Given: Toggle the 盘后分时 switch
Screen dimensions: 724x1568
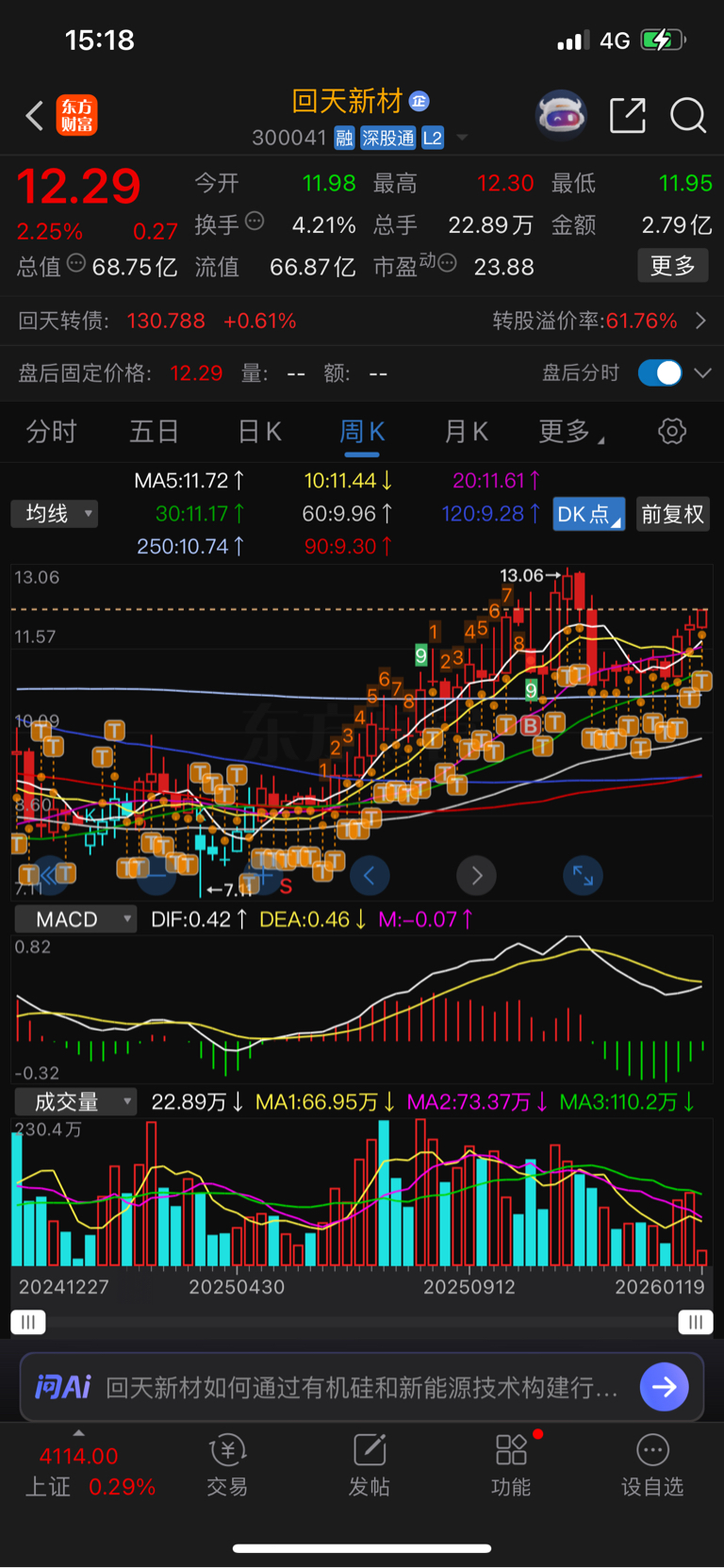Looking at the screenshot, I should [660, 372].
